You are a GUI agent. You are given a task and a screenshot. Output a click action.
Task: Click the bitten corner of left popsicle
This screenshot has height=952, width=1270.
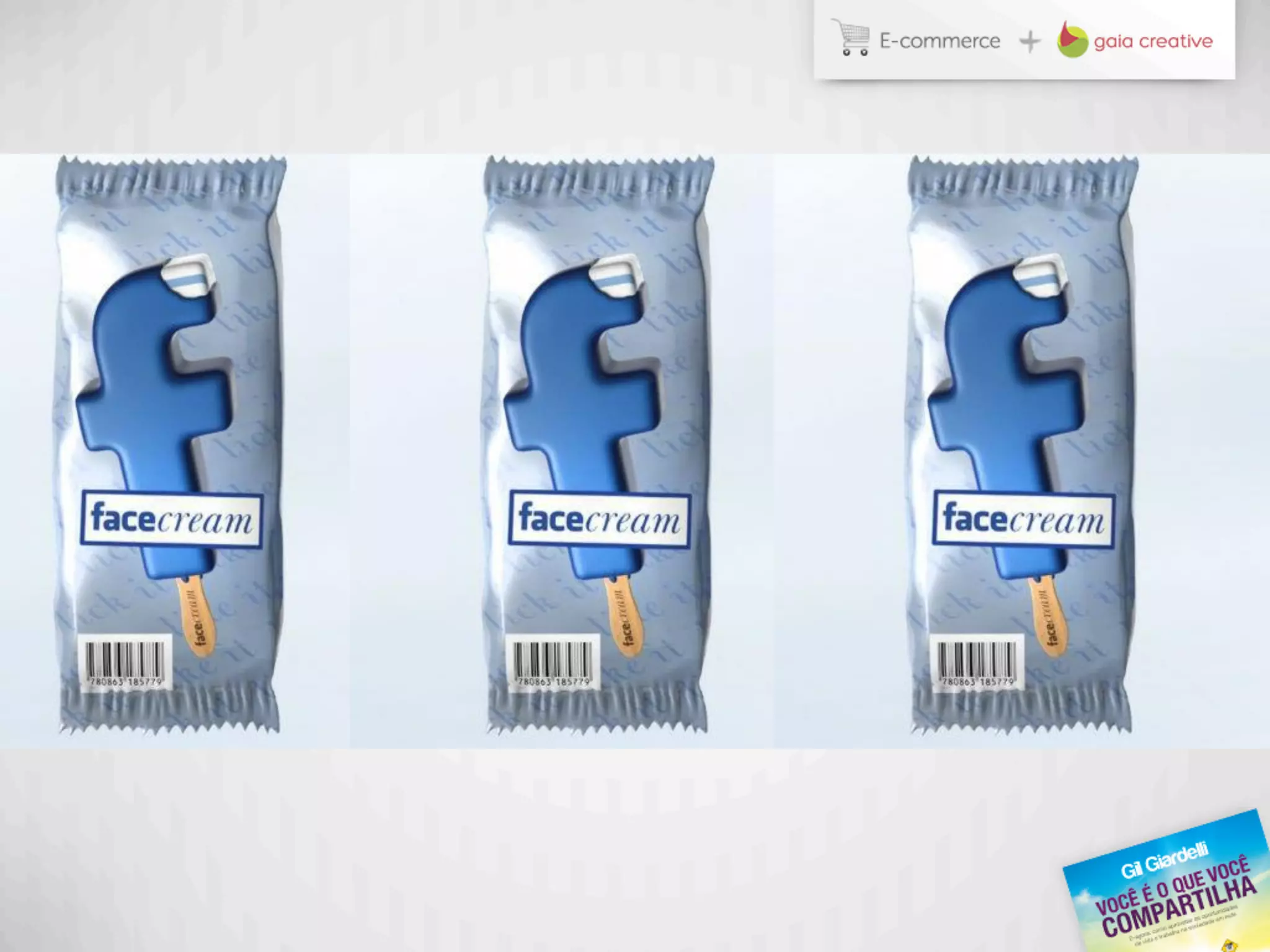[187, 276]
